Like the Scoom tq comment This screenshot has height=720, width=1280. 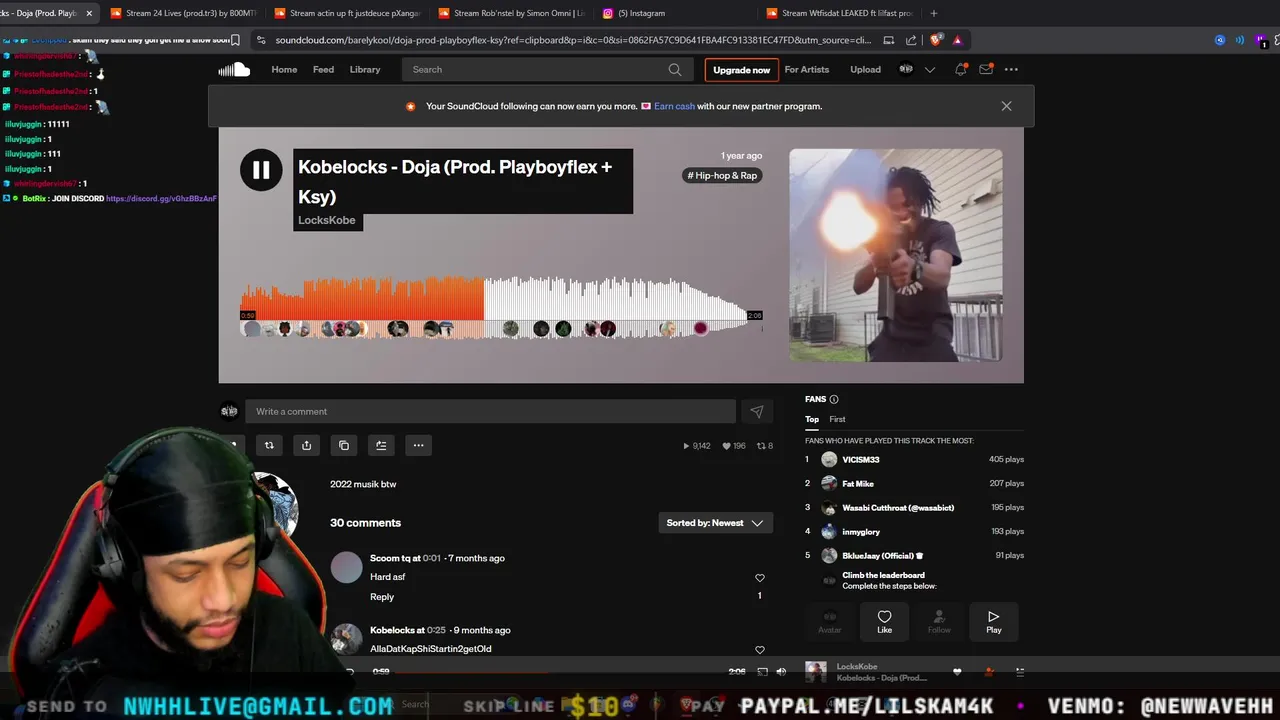[760, 577]
